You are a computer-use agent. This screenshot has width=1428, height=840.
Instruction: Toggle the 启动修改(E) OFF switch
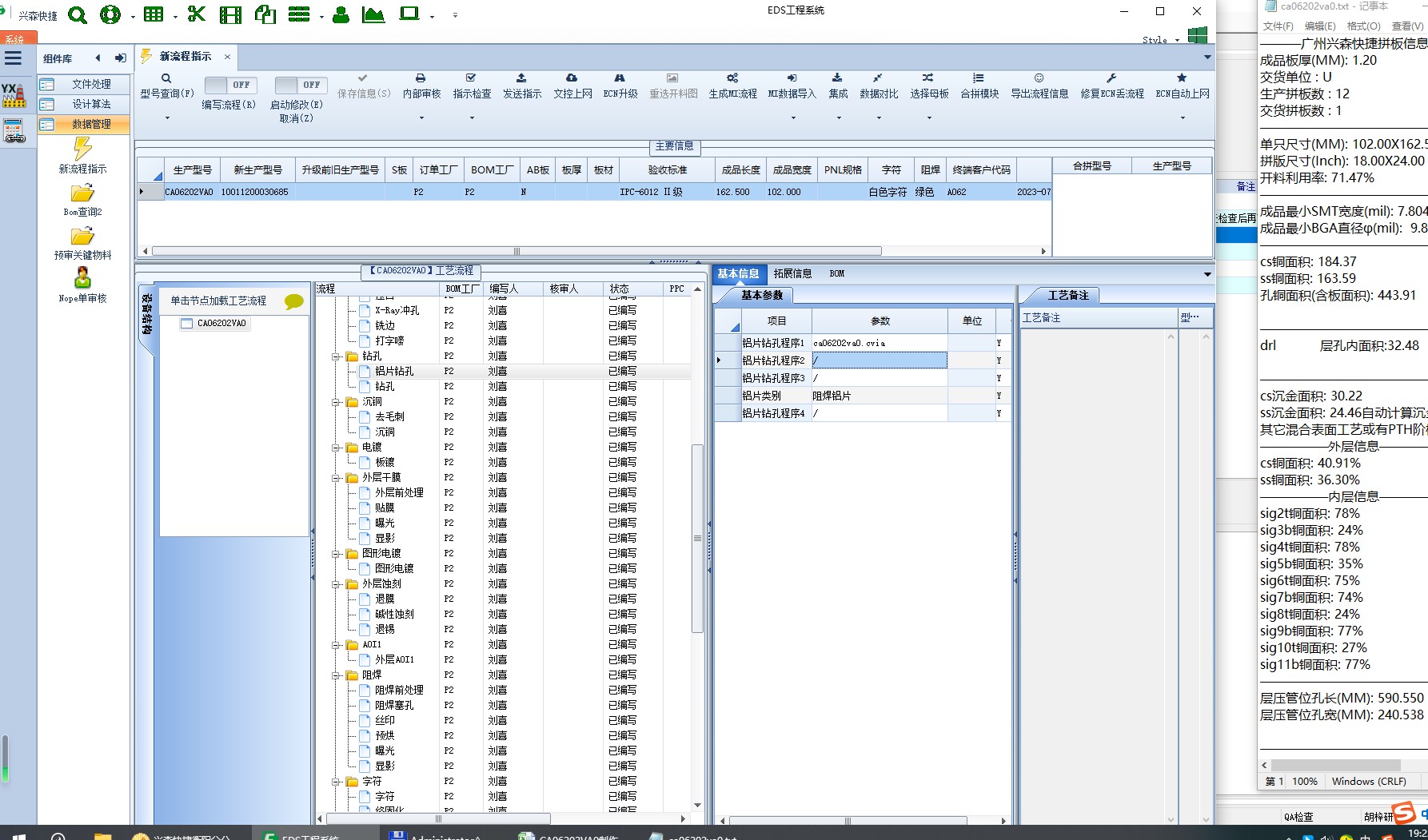click(301, 85)
